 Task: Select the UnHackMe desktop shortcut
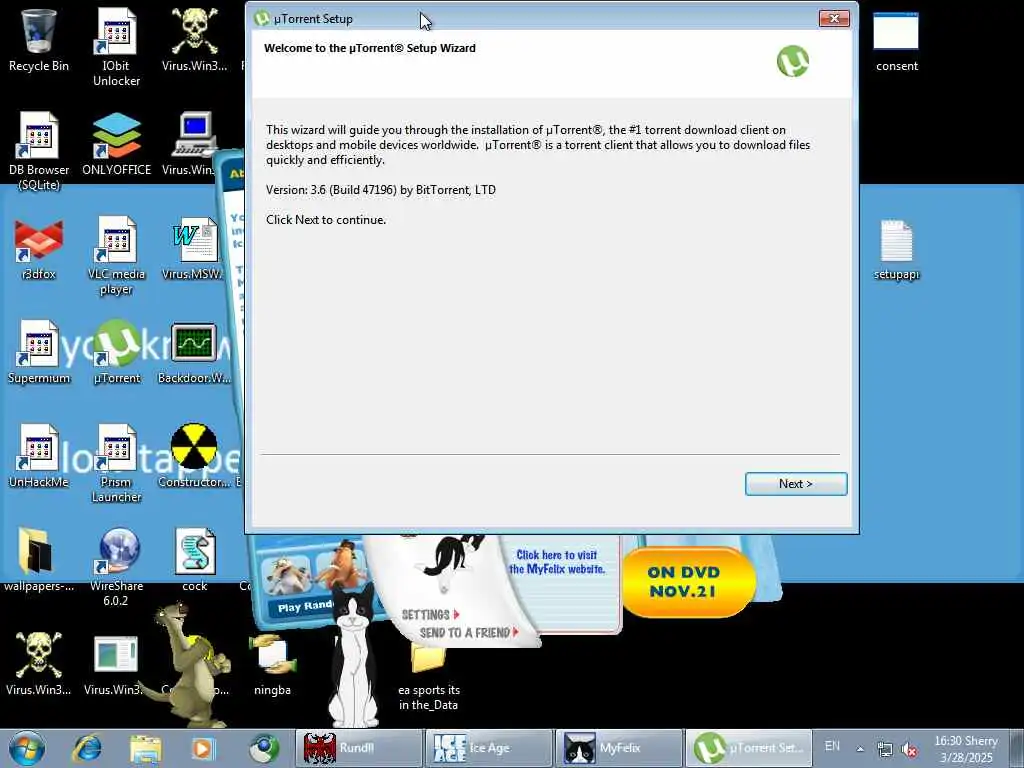(39, 456)
